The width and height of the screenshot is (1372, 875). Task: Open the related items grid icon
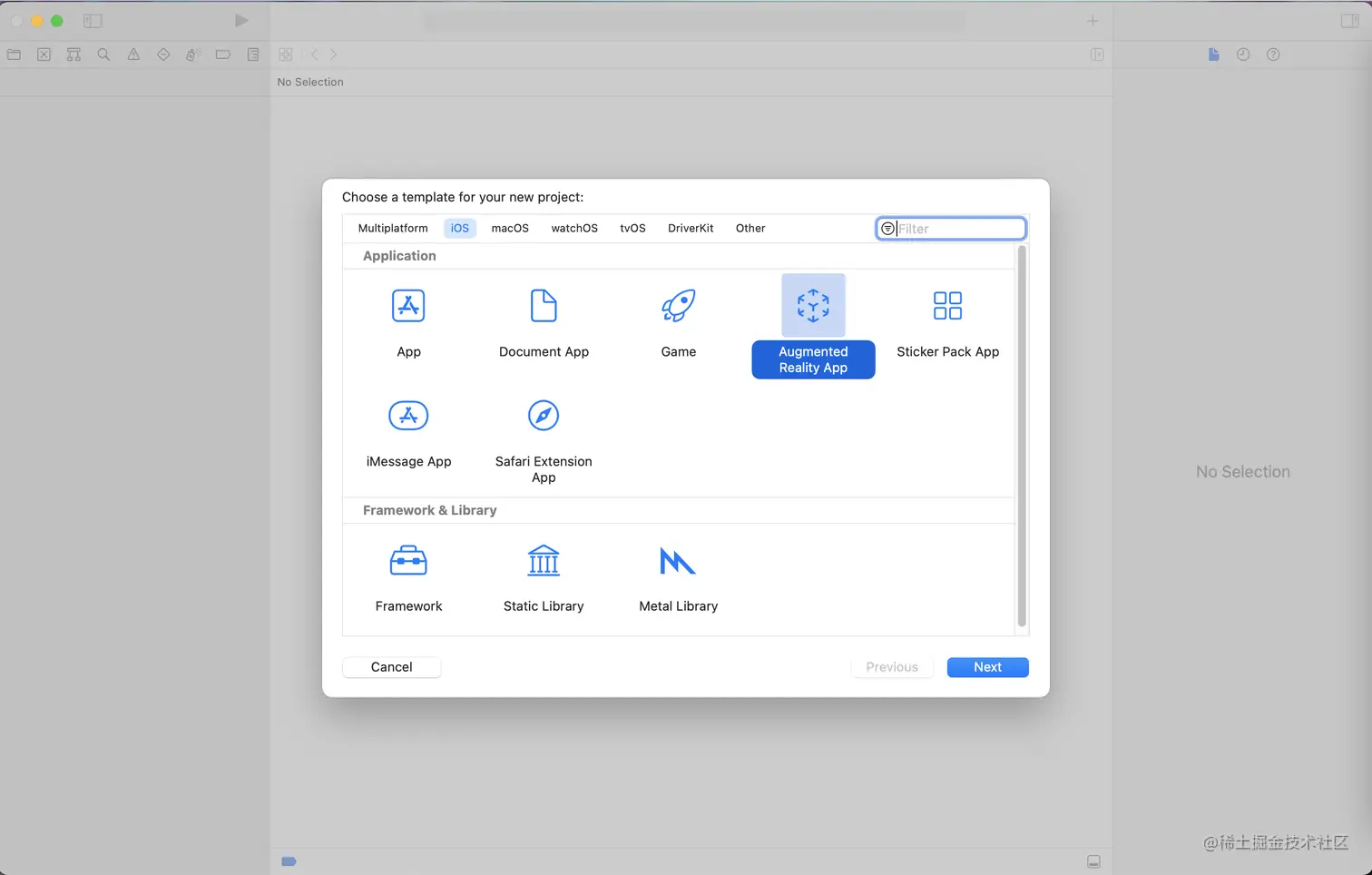point(286,54)
